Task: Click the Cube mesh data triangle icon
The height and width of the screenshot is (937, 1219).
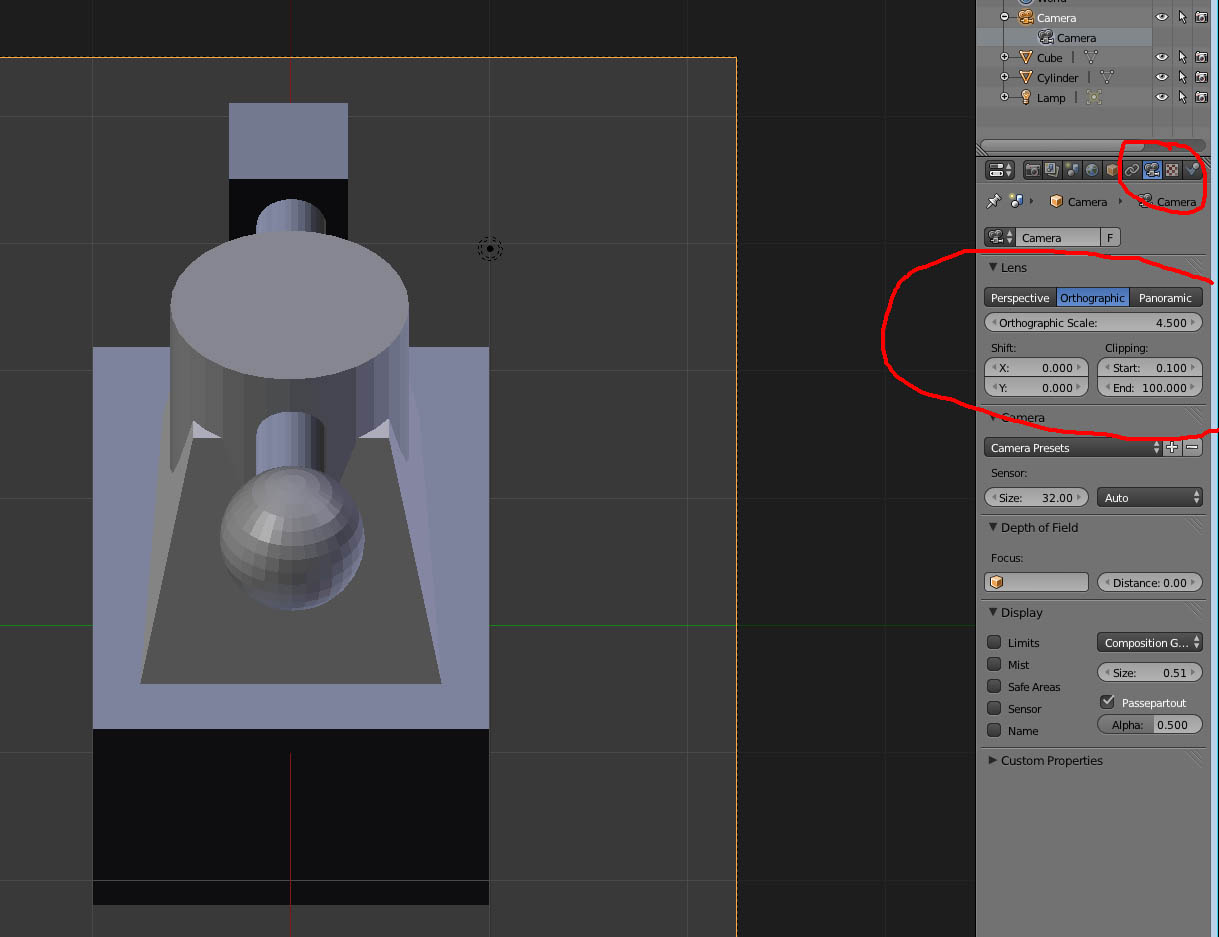Action: click(1091, 58)
